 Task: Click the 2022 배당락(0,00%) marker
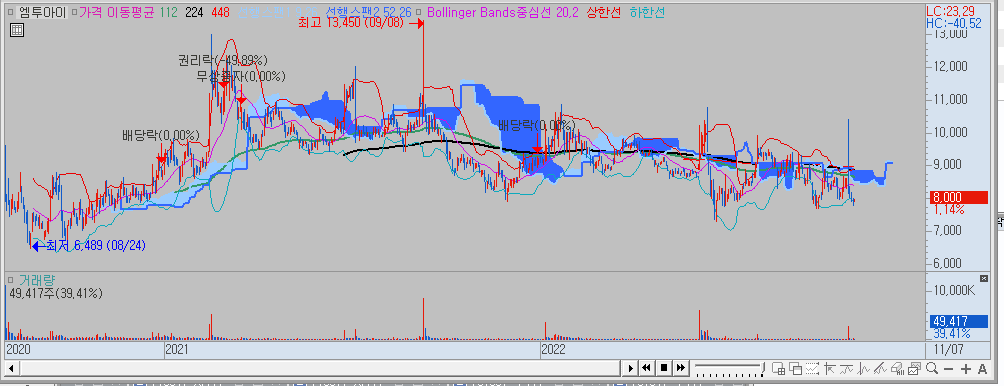[x=537, y=125]
